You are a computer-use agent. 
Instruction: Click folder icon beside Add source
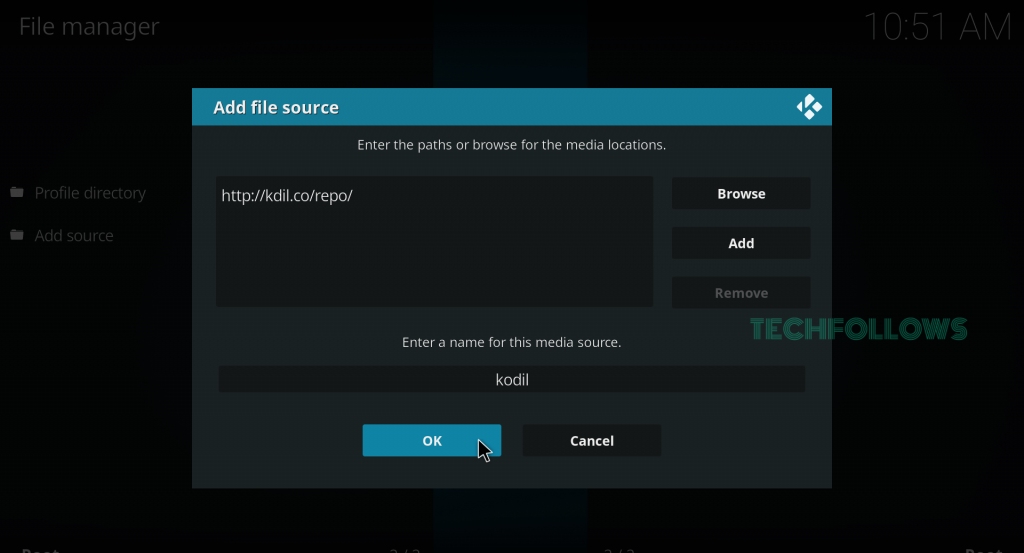tap(17, 235)
